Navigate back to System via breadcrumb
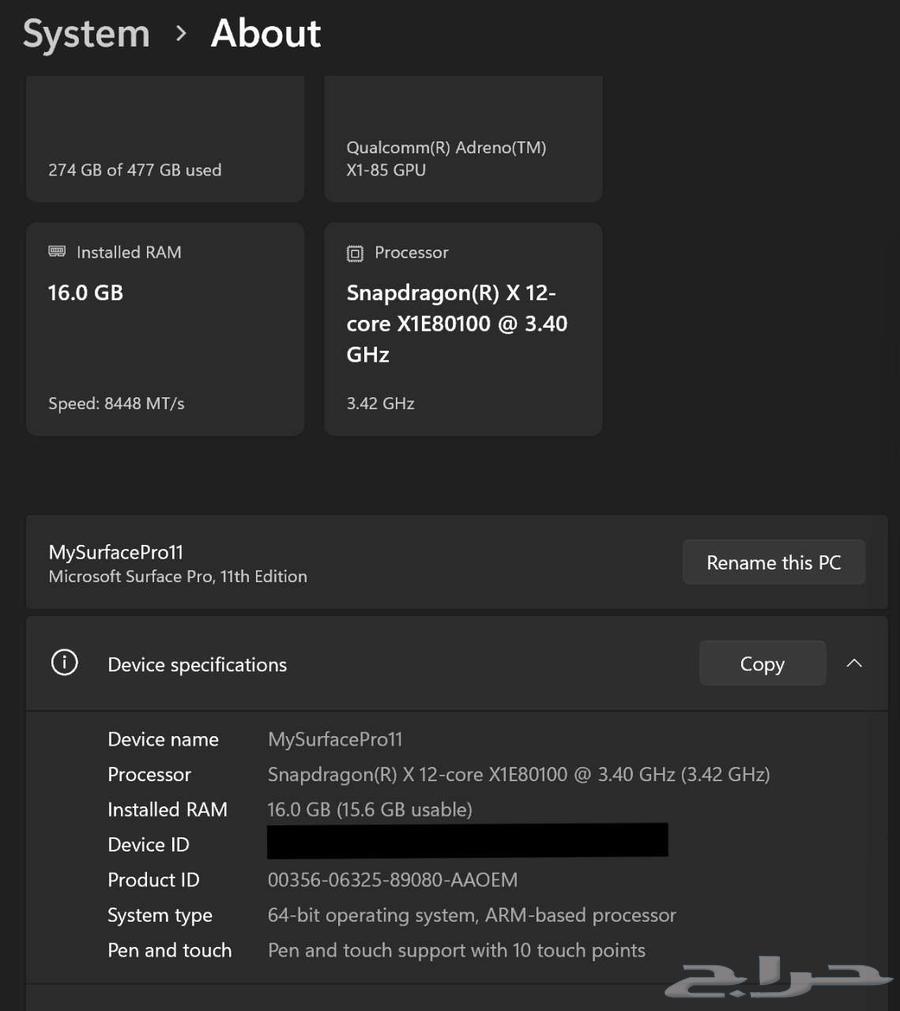 pyautogui.click(x=85, y=33)
